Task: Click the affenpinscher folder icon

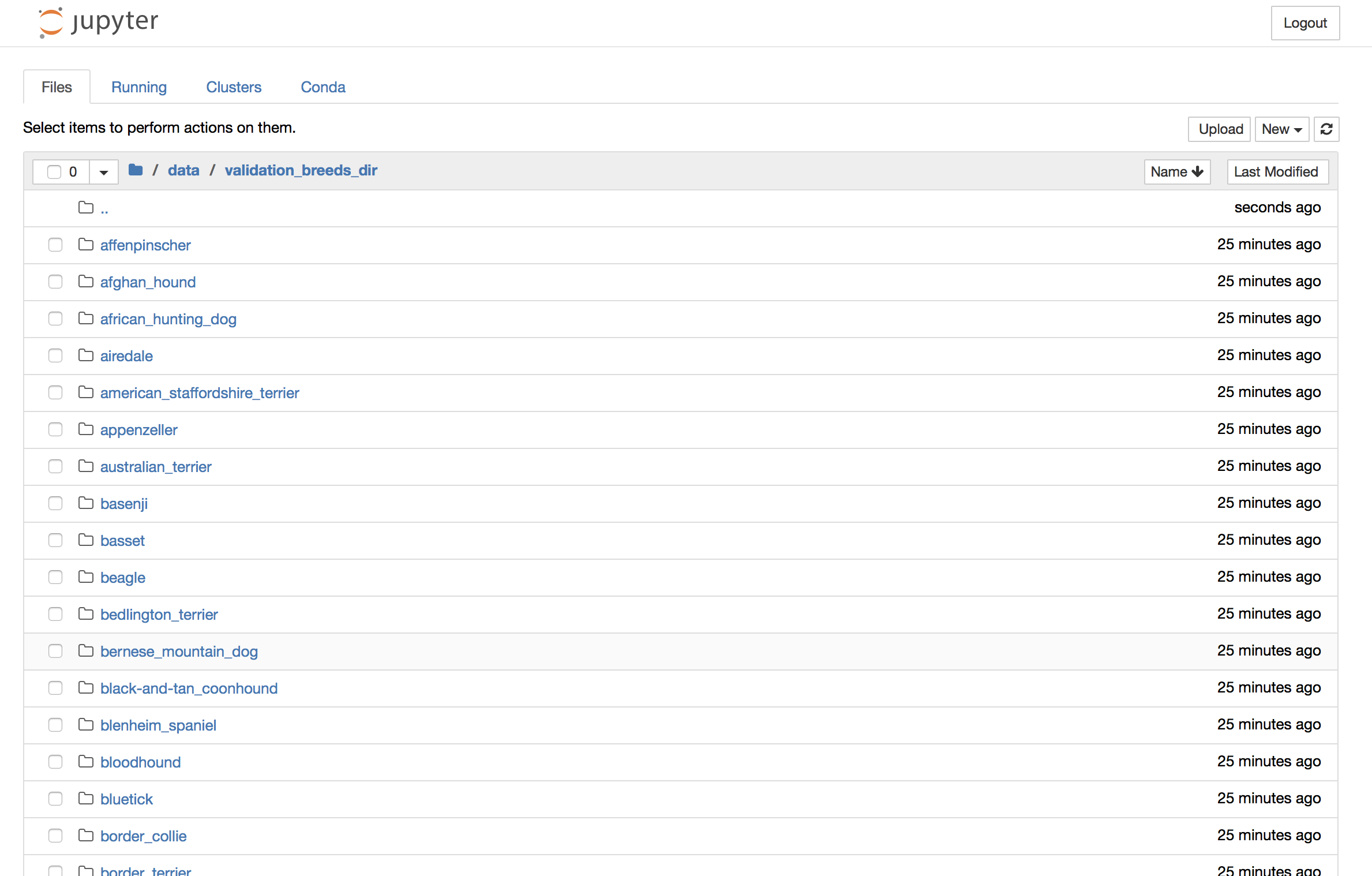Action: coord(86,245)
